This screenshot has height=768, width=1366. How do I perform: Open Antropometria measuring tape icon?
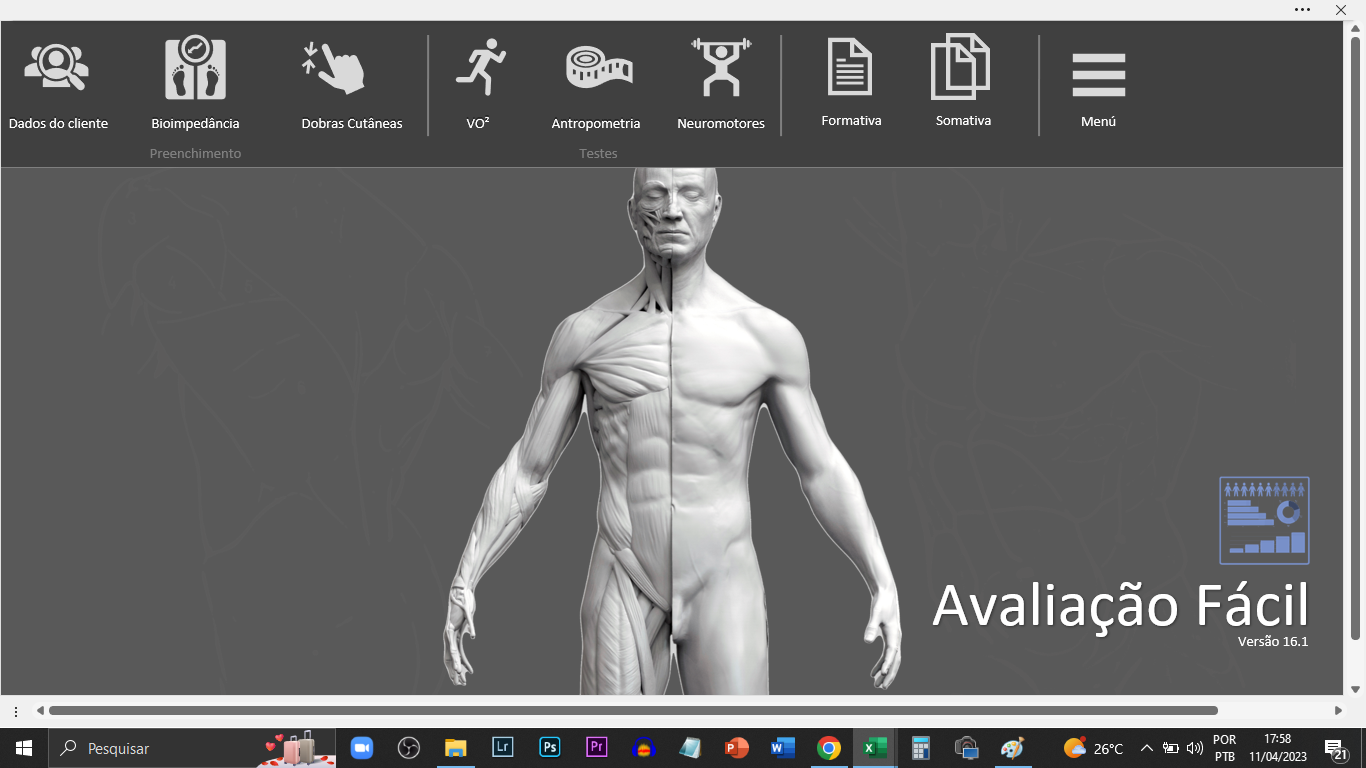click(x=598, y=68)
